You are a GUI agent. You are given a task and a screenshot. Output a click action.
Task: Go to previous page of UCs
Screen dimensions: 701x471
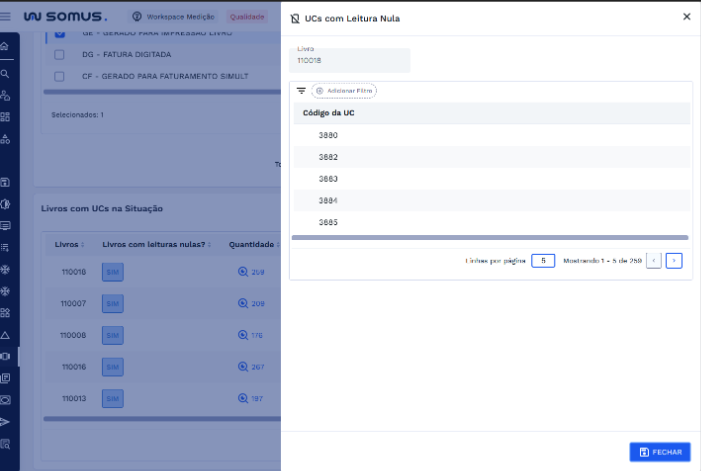(654, 261)
